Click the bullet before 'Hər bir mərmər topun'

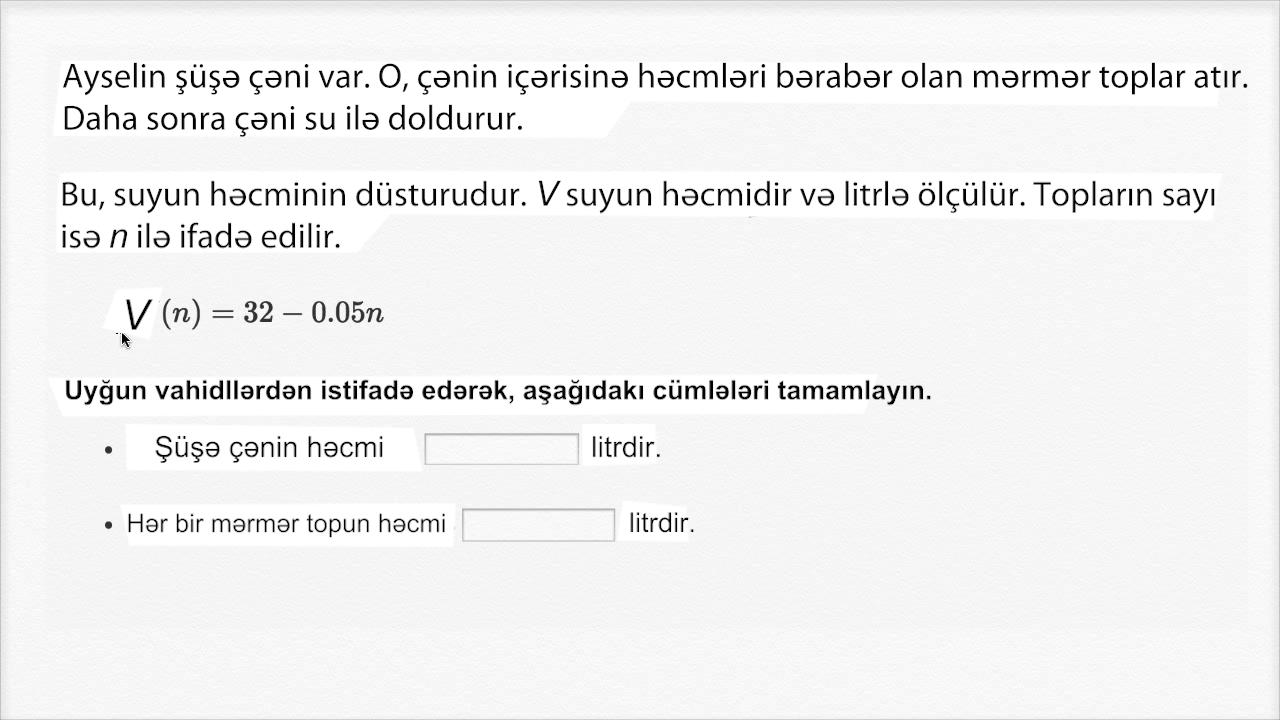tap(110, 525)
